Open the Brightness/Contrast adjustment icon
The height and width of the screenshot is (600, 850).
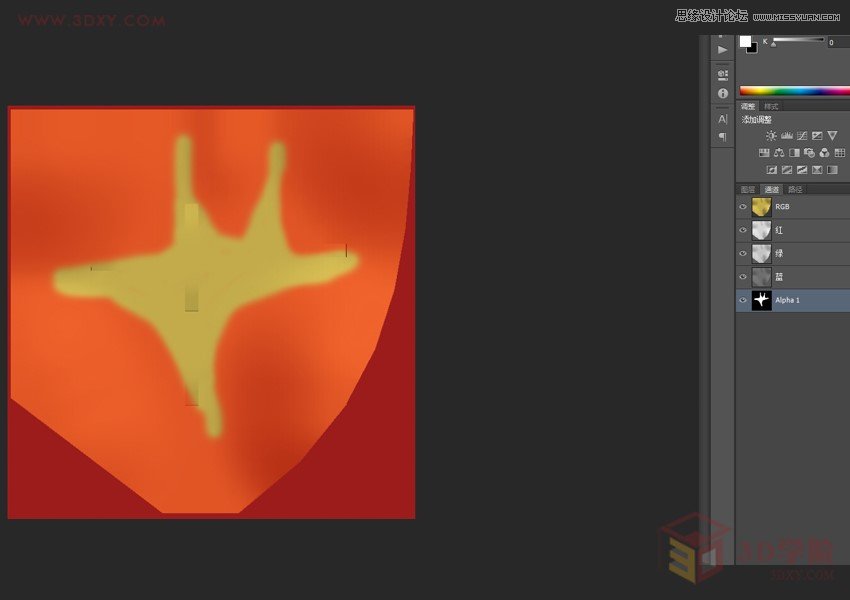point(772,135)
